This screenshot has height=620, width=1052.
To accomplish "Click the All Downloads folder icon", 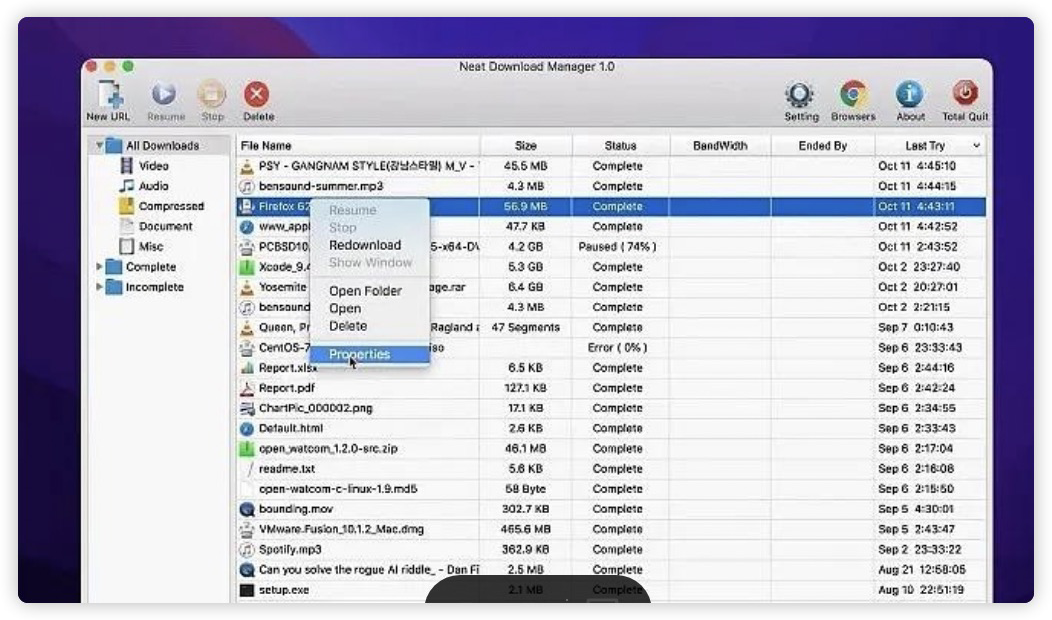I will coord(114,146).
